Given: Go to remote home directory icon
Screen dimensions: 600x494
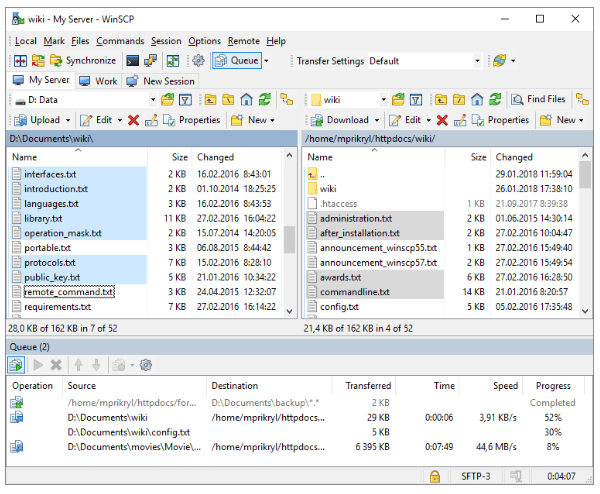Looking at the screenshot, I should pos(477,100).
